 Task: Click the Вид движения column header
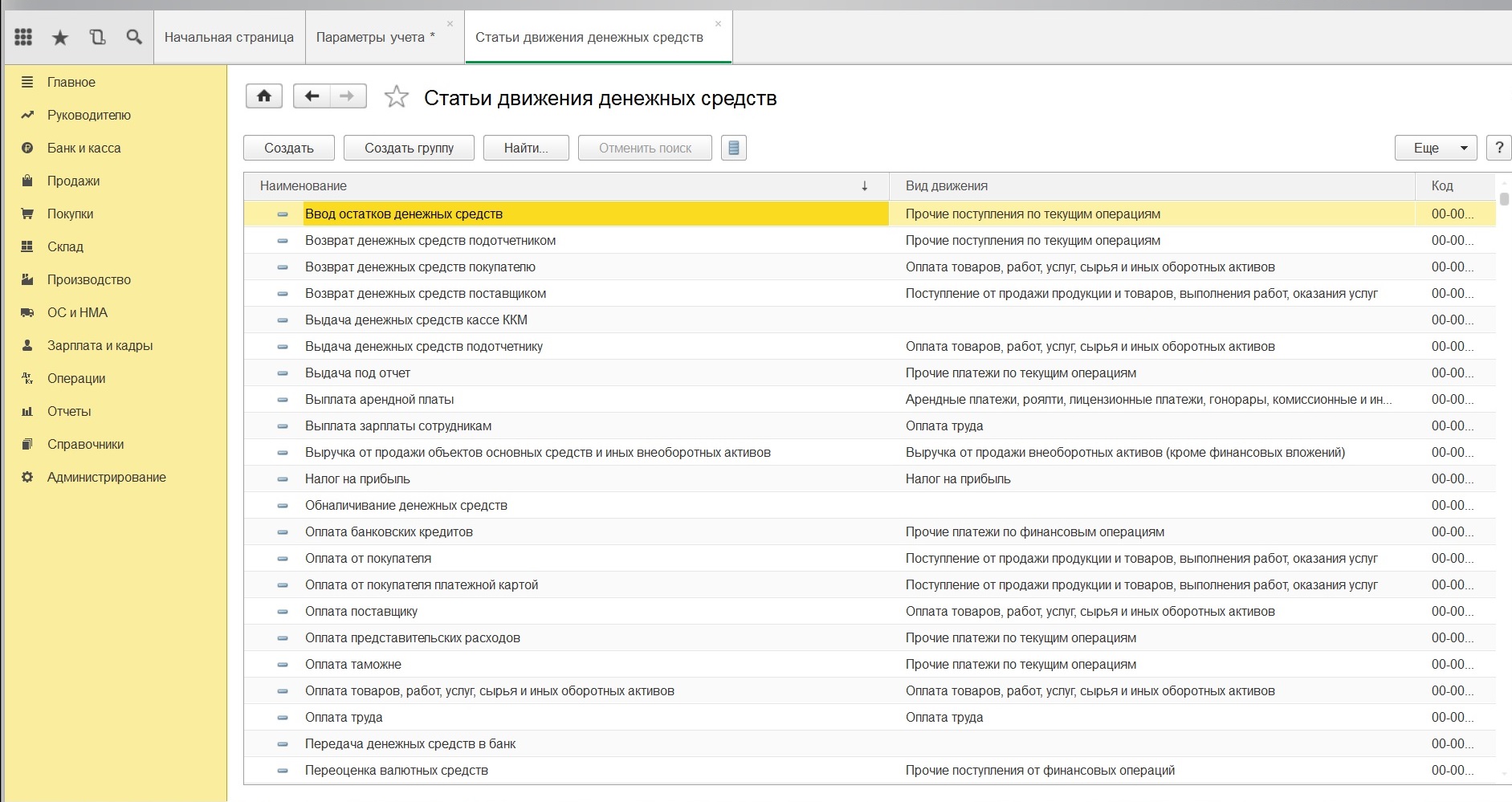click(1152, 185)
